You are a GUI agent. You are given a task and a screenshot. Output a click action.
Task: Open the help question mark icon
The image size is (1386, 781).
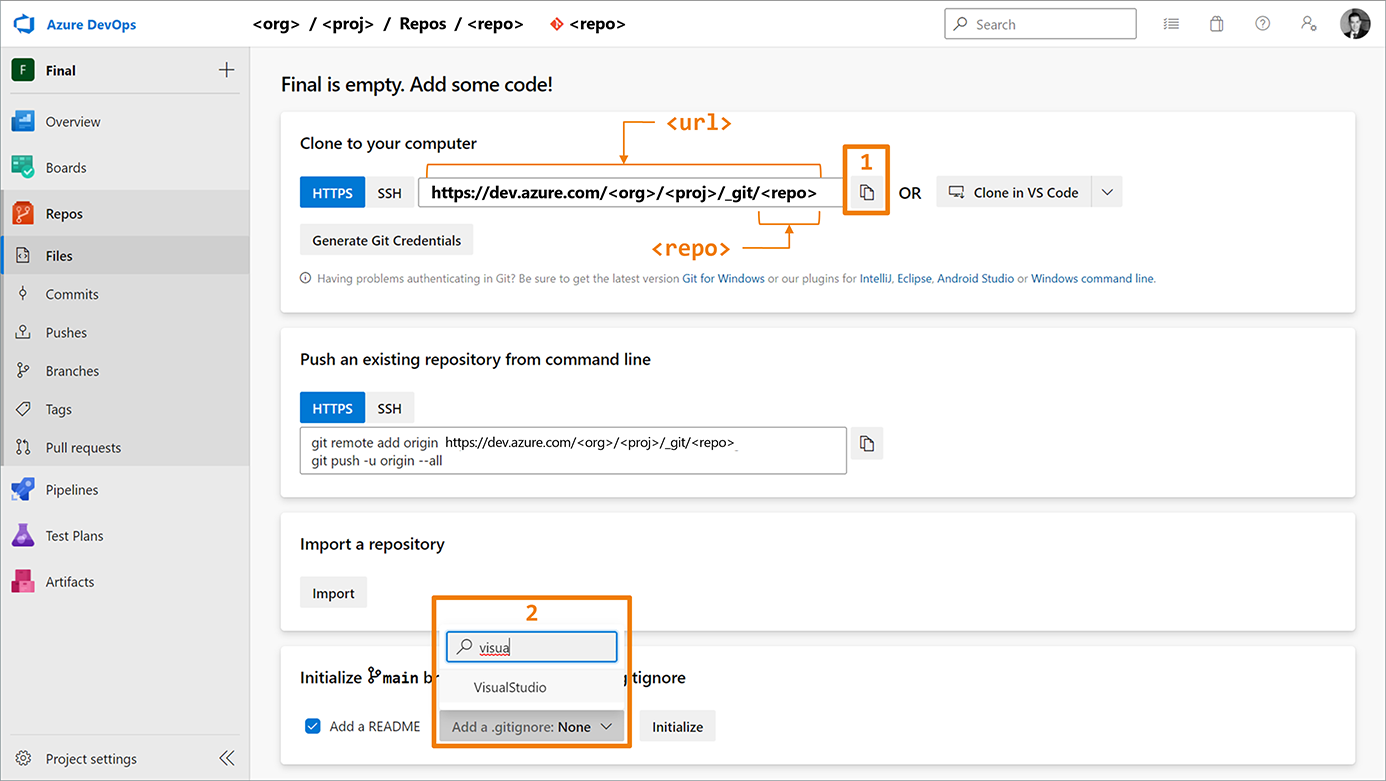click(1262, 24)
